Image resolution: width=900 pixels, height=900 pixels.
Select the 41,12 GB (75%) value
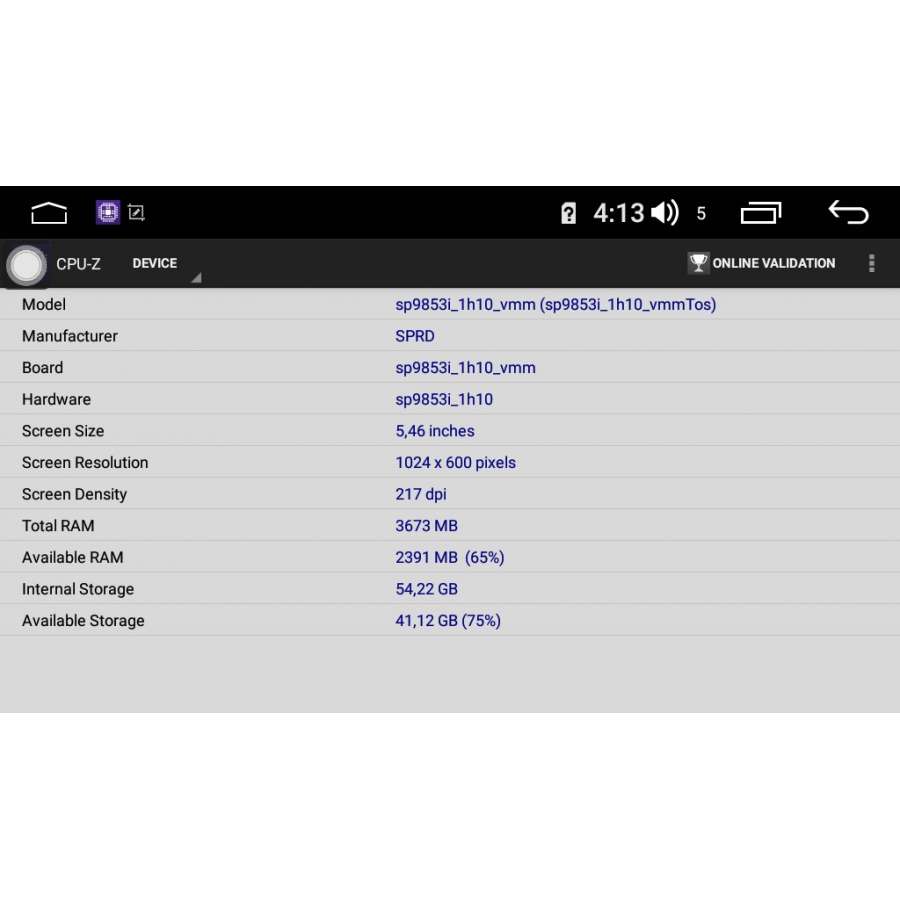448,620
